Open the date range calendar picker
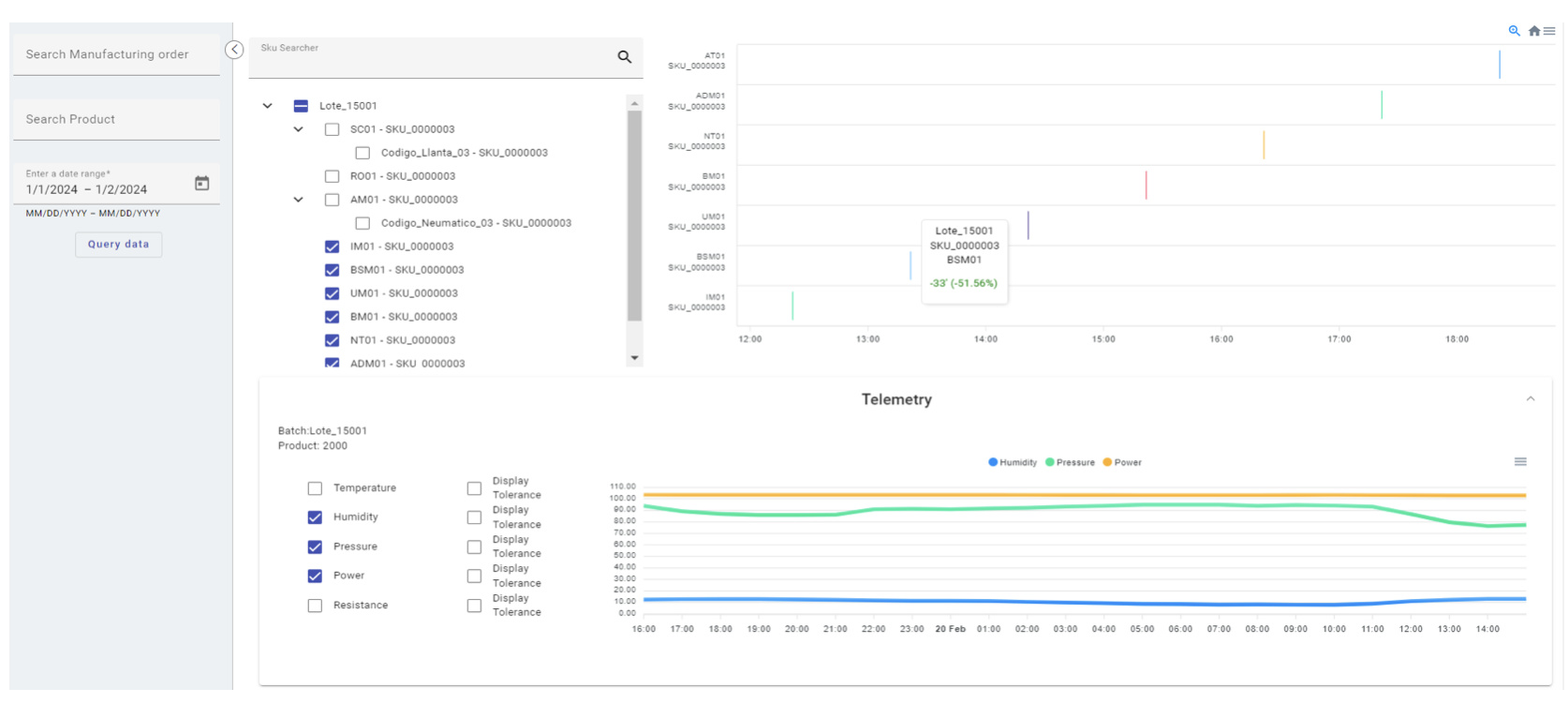The height and width of the screenshot is (703, 1568). pos(201,184)
